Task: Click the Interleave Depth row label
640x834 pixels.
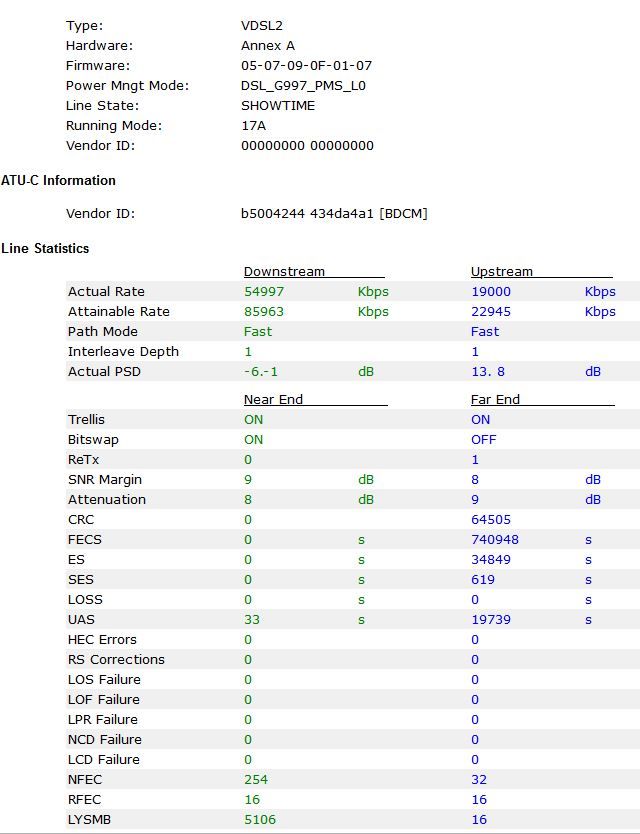Action: (123, 351)
